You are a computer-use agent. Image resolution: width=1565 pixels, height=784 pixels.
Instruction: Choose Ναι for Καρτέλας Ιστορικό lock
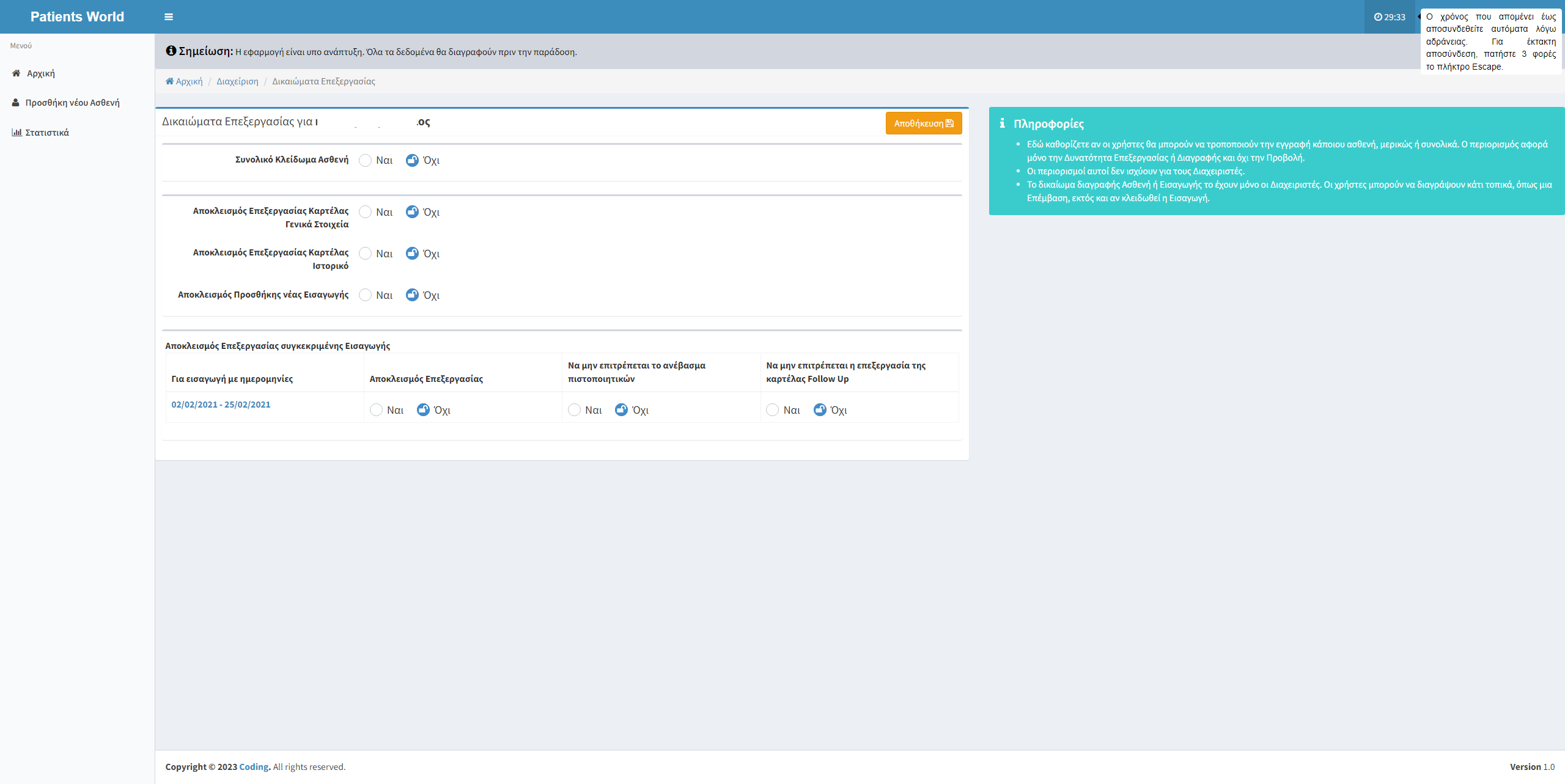366,254
